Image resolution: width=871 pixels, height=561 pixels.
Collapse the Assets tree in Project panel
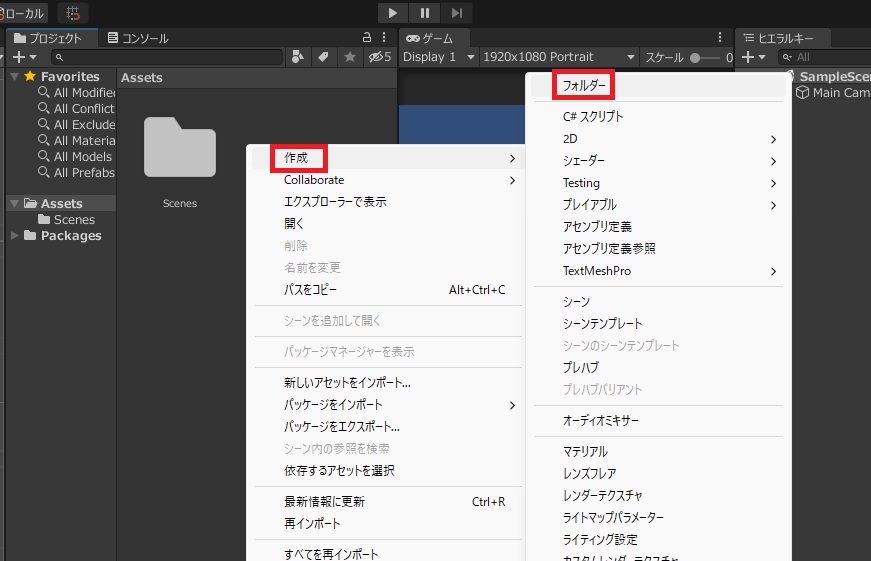point(14,204)
